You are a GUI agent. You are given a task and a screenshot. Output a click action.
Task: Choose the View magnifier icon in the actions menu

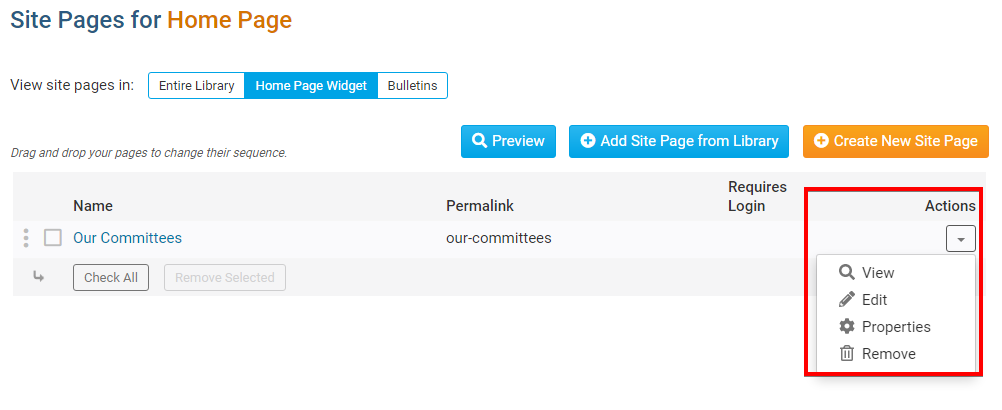tap(847, 272)
